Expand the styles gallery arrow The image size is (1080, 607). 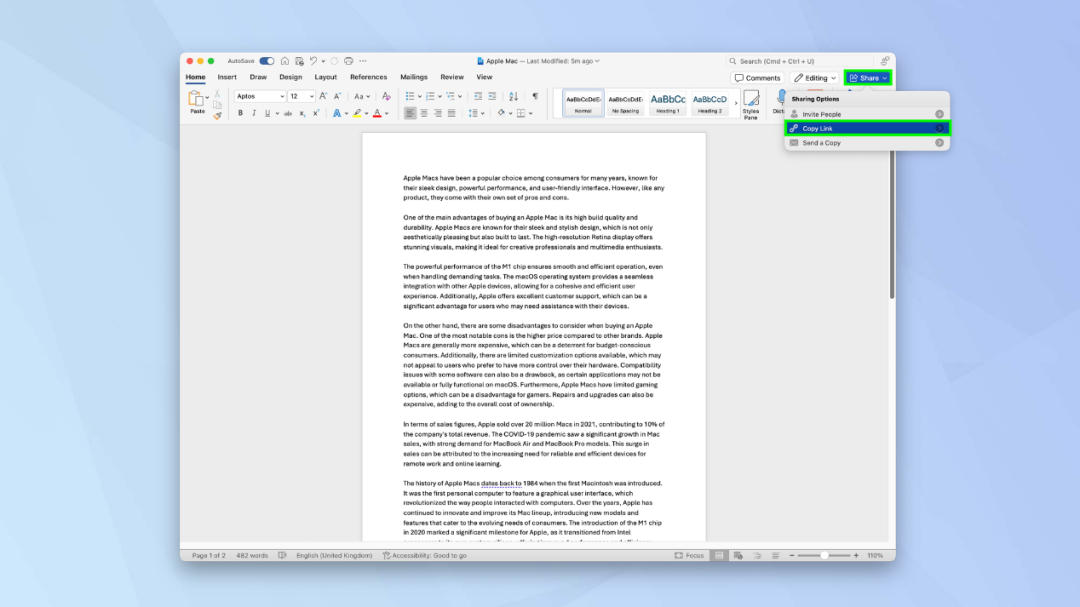[x=736, y=103]
